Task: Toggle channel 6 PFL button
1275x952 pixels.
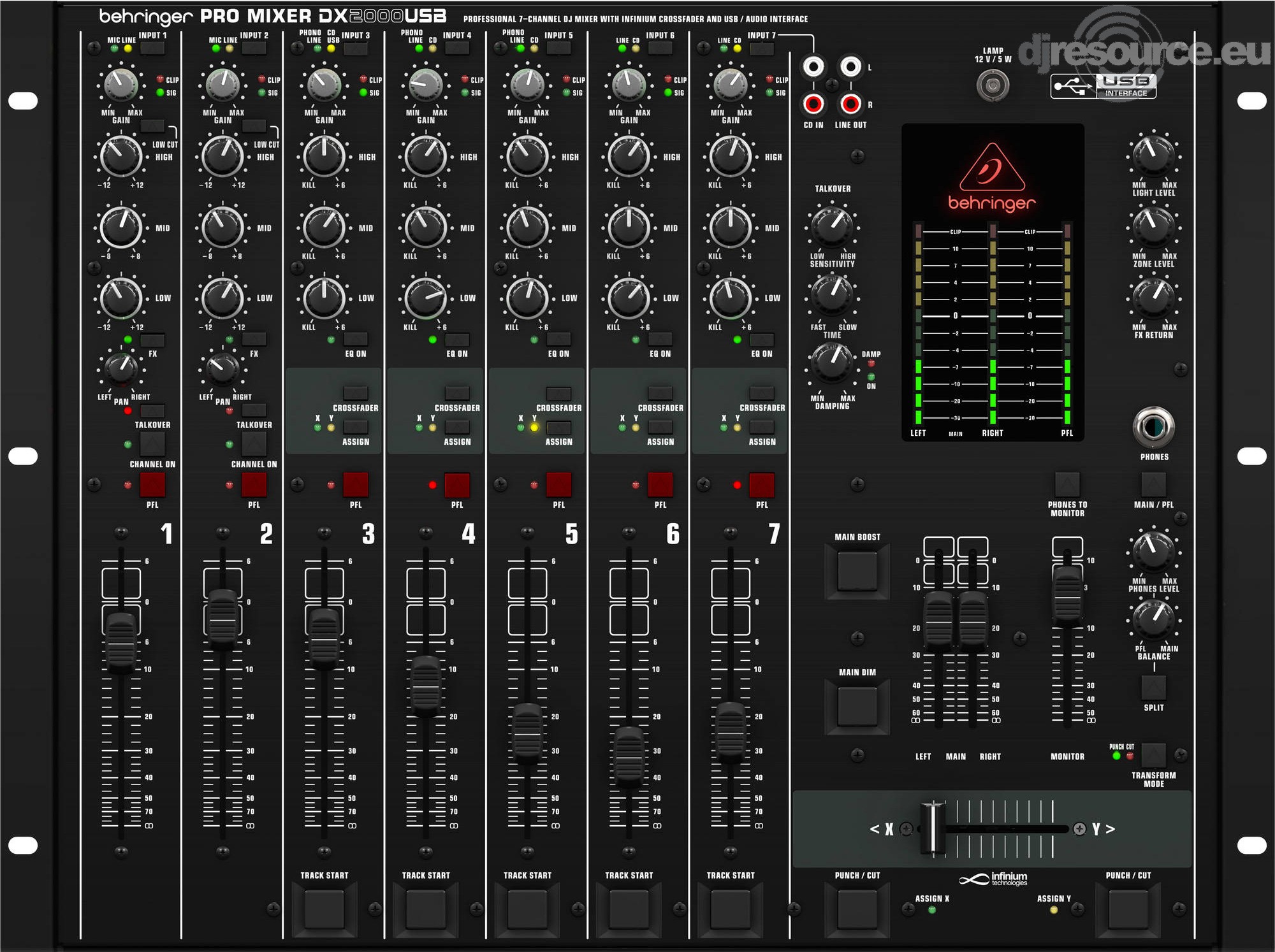Action: [x=660, y=485]
